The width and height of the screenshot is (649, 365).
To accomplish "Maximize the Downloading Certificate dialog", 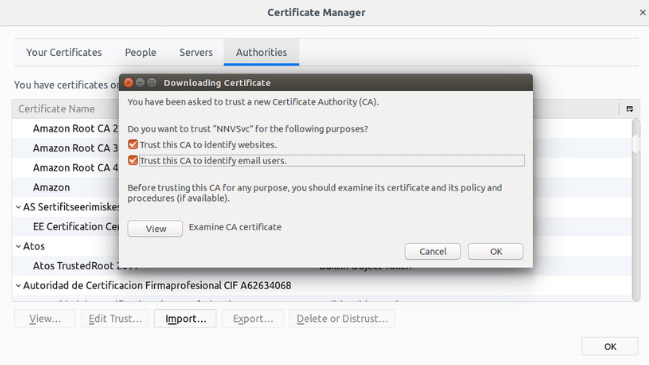I will point(152,83).
